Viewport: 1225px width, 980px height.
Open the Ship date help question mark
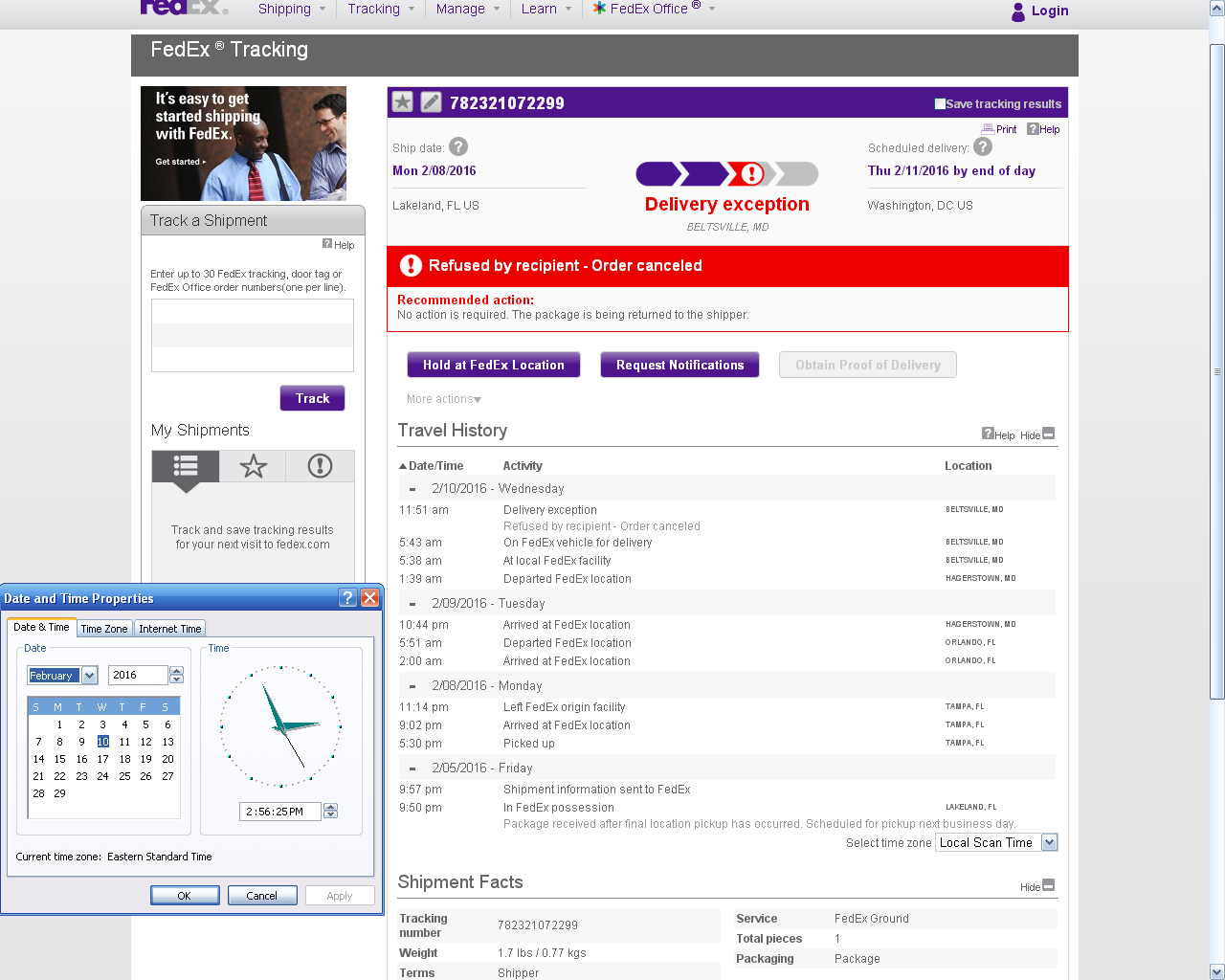[x=458, y=146]
